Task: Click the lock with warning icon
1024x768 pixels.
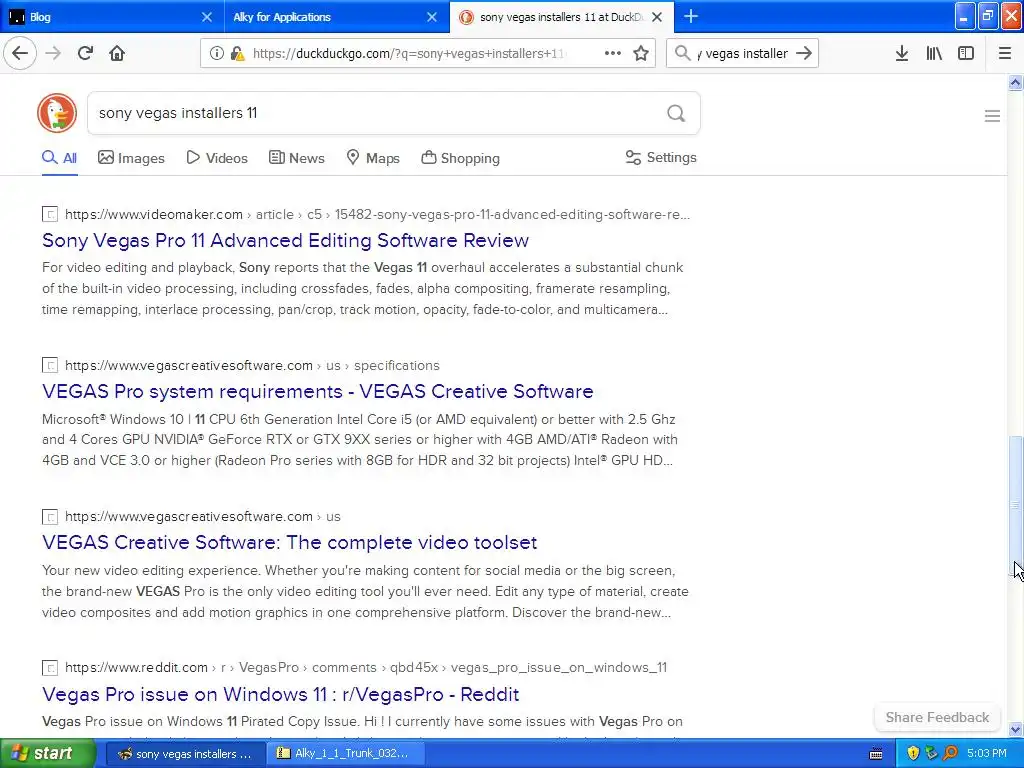Action: click(237, 53)
